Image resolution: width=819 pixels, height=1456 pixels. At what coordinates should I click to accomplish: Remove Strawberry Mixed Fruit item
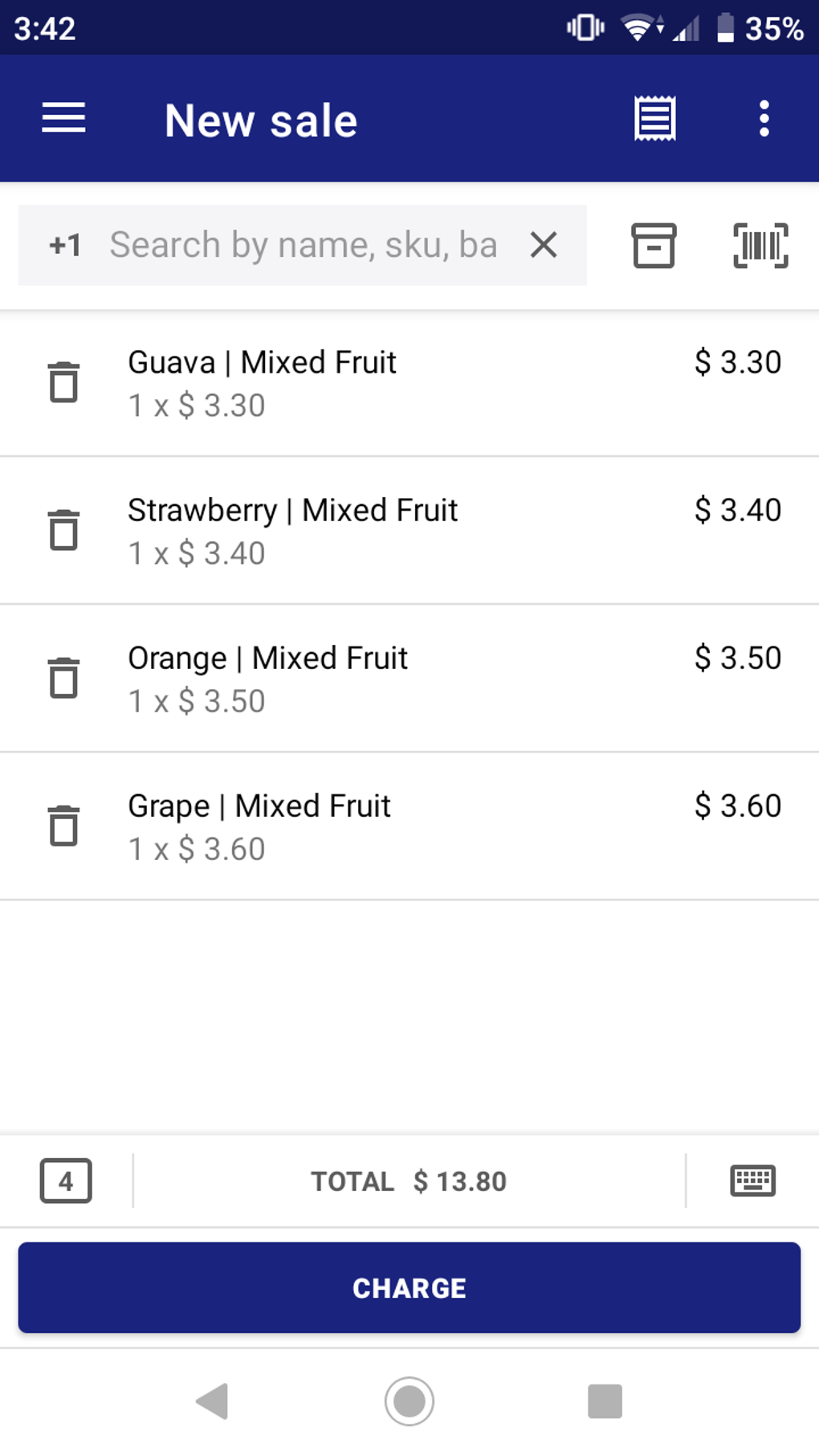pyautogui.click(x=63, y=530)
